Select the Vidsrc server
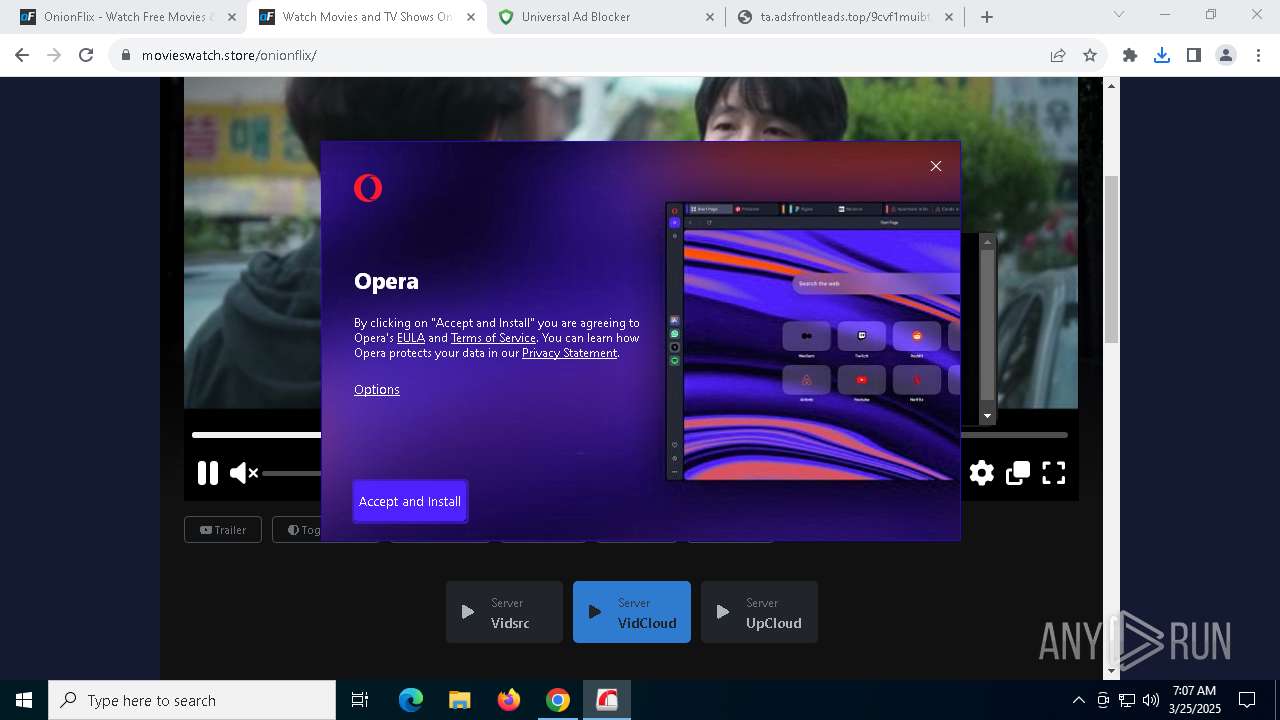This screenshot has width=1280, height=720. pyautogui.click(x=504, y=612)
